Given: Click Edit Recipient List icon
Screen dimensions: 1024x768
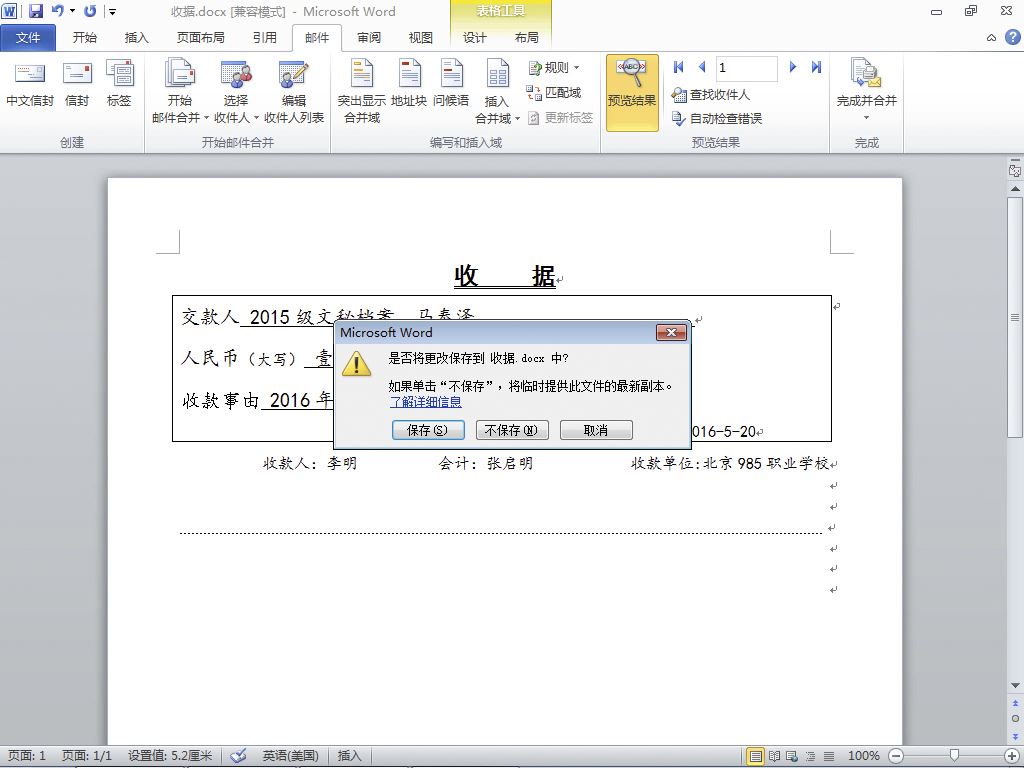Looking at the screenshot, I should pyautogui.click(x=294, y=91).
